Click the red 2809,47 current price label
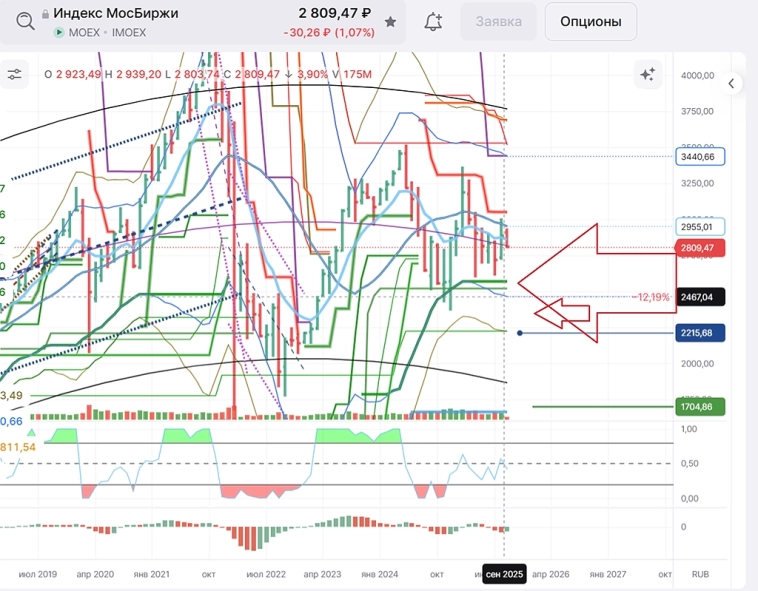Viewport: 758px width, 591px height. click(x=700, y=248)
